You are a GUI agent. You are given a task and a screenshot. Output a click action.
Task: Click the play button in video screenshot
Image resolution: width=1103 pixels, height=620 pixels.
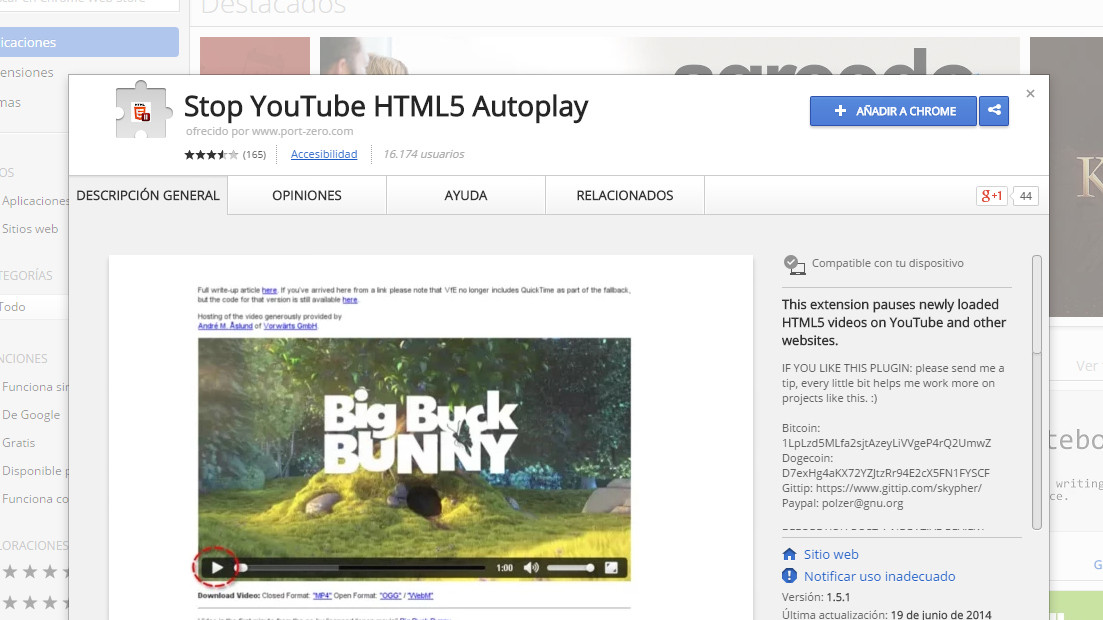[217, 568]
